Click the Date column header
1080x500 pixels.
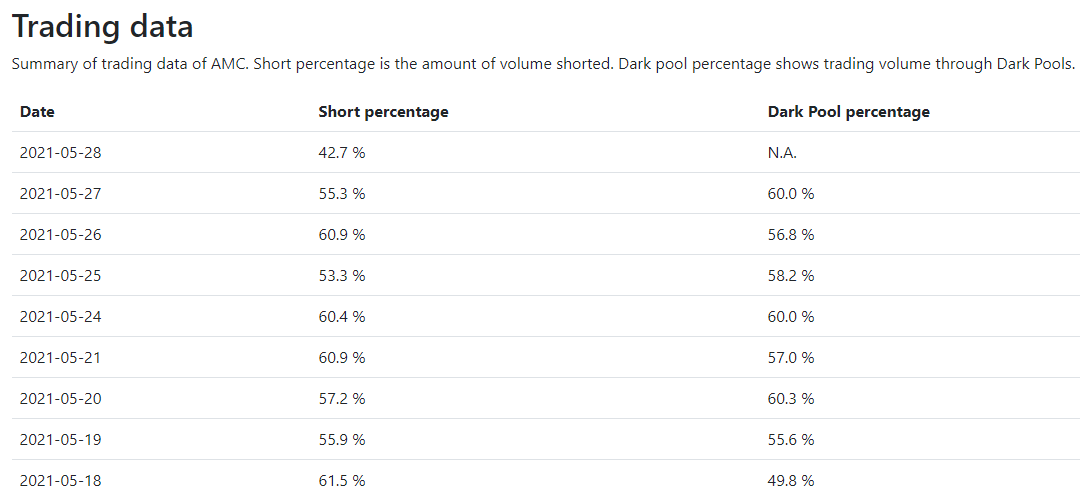pos(37,112)
